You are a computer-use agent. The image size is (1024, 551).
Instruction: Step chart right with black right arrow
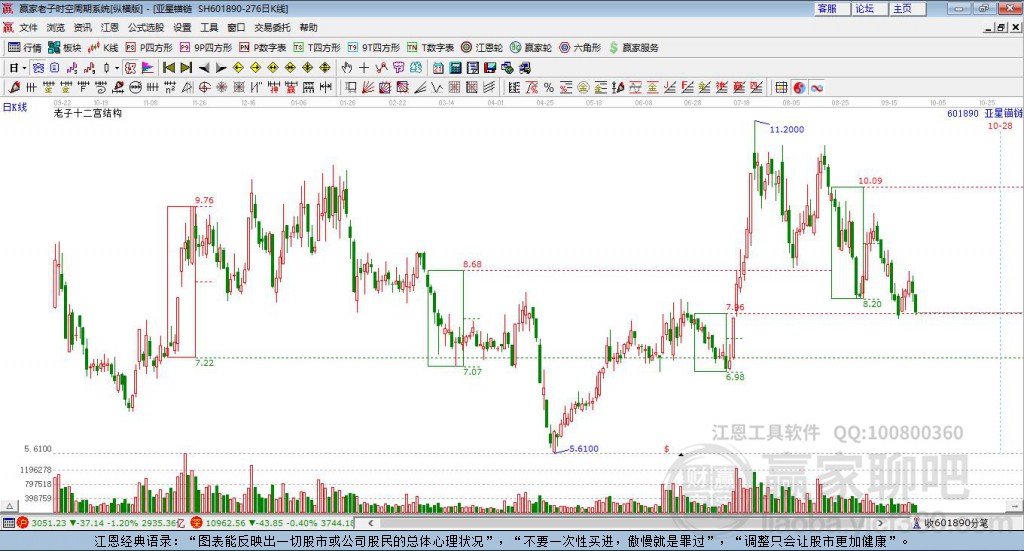pyautogui.click(x=221, y=68)
